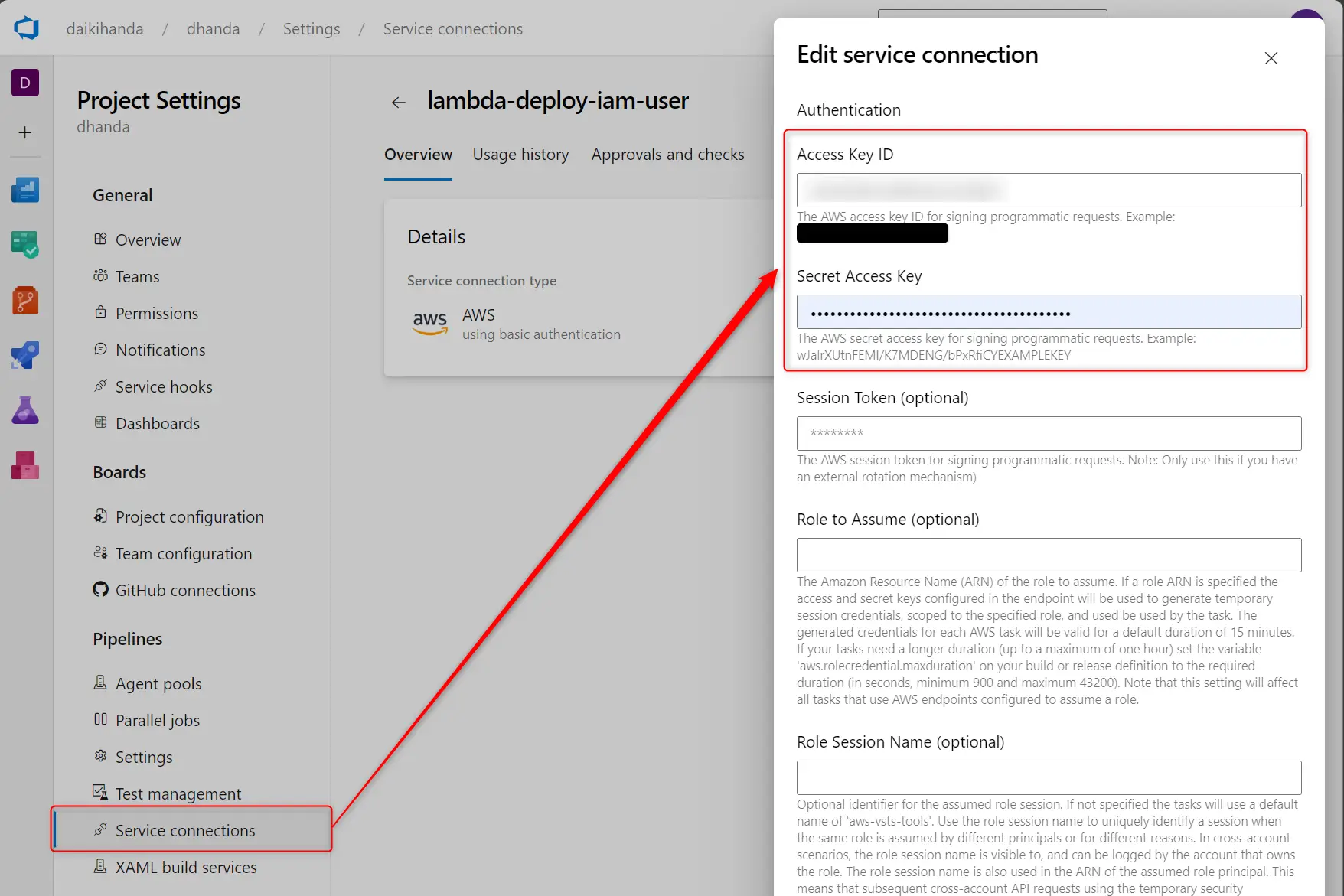Open the dhanda project avatar icon
The width and height of the screenshot is (1344, 896).
click(x=25, y=83)
